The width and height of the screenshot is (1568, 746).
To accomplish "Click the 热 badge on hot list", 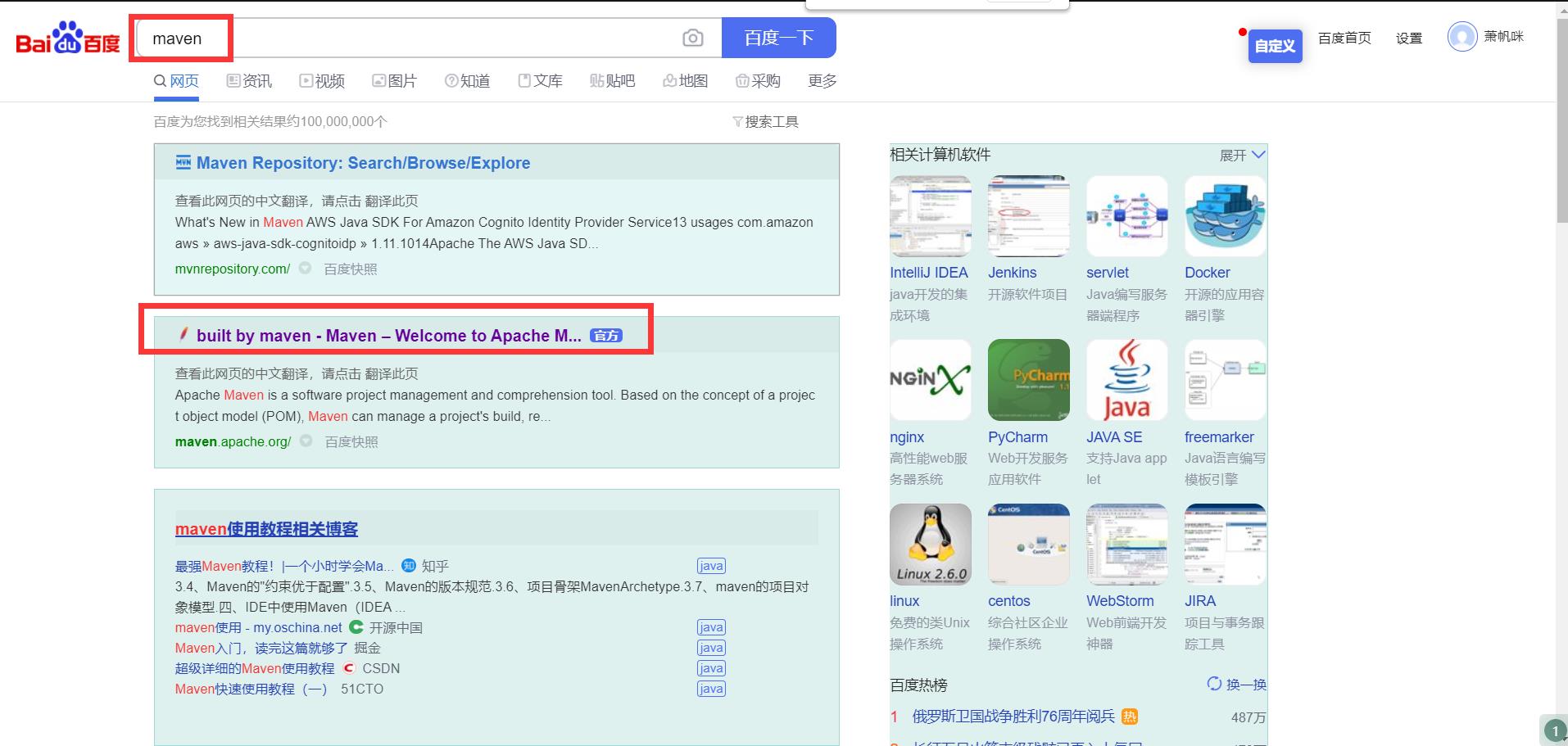I will 1130,717.
